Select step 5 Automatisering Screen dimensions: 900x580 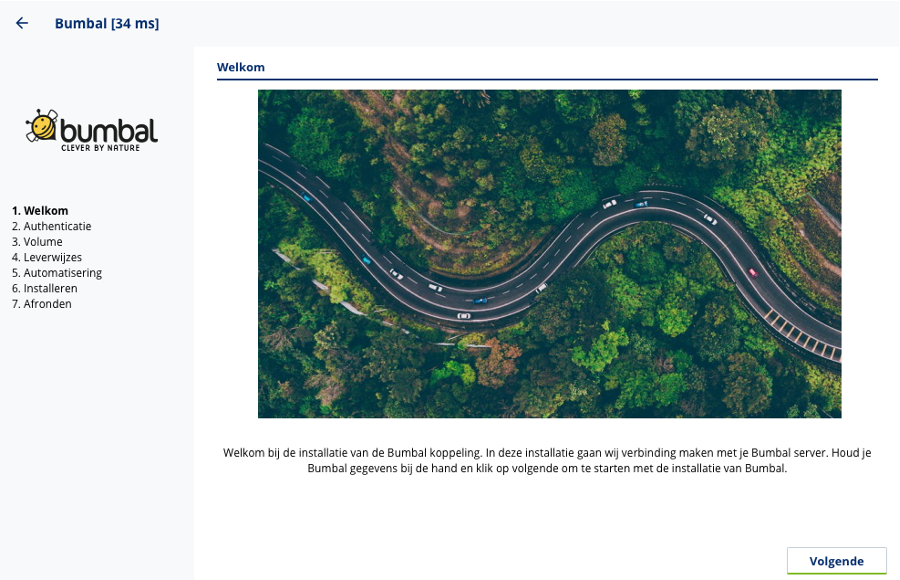tap(57, 273)
